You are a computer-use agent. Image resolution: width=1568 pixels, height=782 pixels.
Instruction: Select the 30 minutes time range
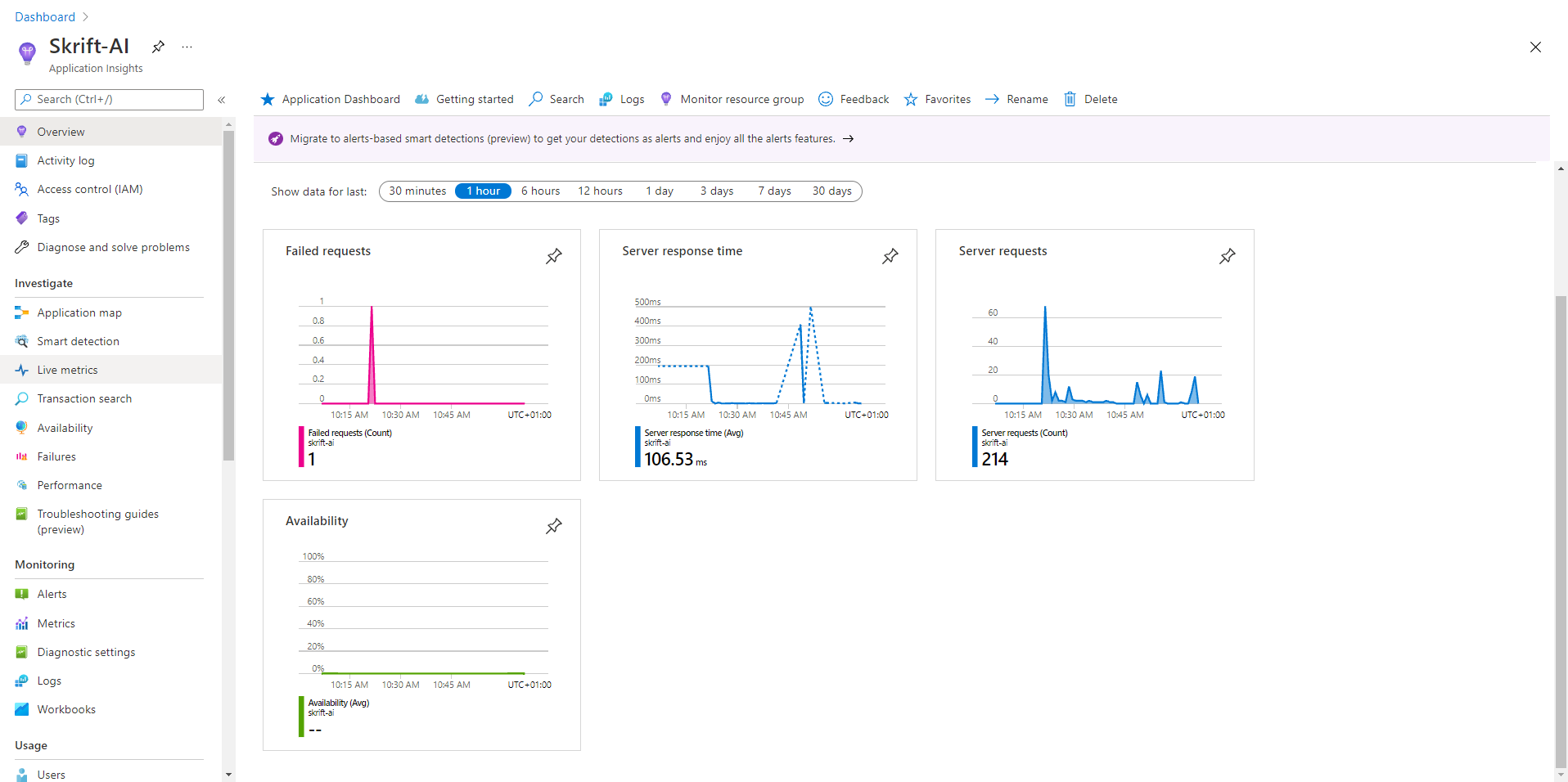click(417, 191)
